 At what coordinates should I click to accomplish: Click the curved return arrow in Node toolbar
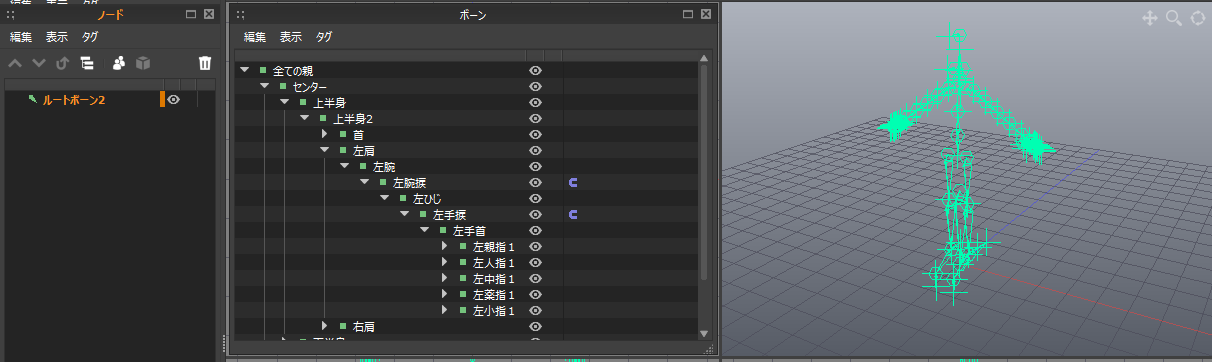coord(62,64)
